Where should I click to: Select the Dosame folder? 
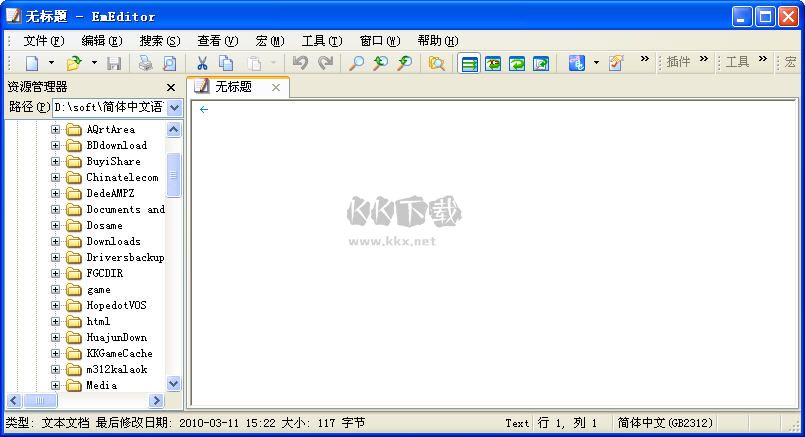point(104,225)
